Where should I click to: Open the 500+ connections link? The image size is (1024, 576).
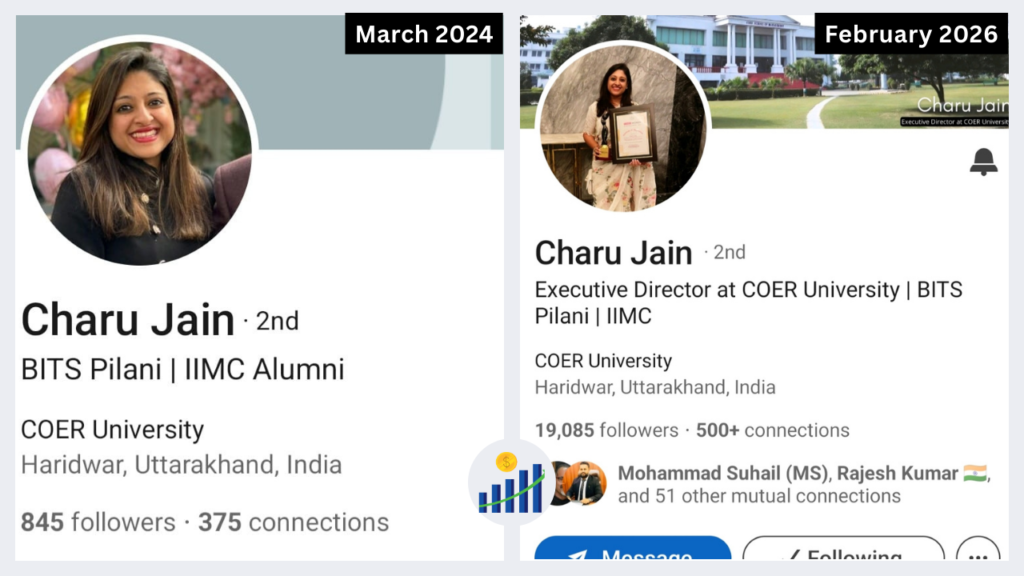[x=772, y=430]
